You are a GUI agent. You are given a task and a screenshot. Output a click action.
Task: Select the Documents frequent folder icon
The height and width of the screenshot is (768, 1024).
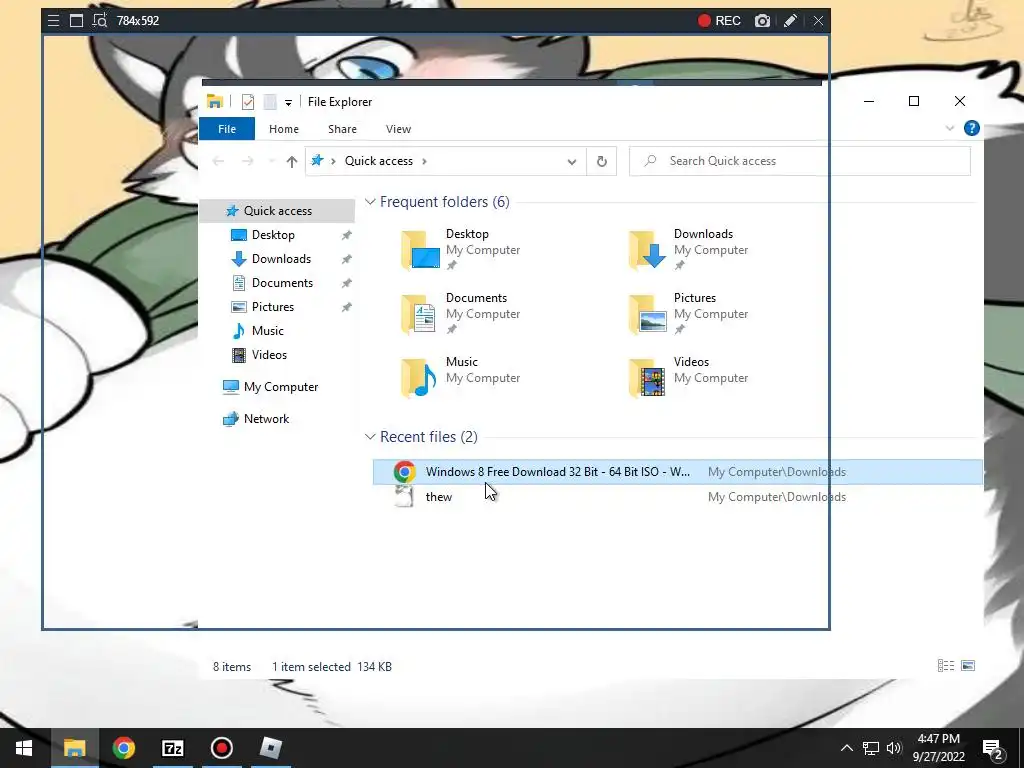pos(420,314)
